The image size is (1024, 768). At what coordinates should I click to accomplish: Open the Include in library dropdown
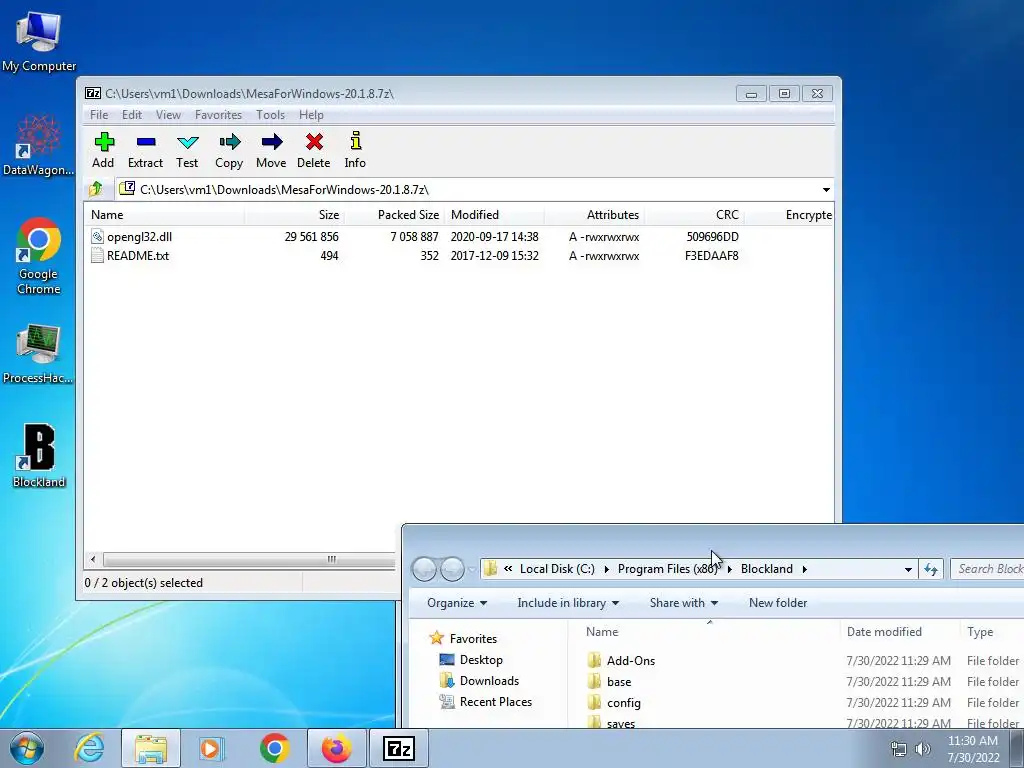click(x=568, y=603)
